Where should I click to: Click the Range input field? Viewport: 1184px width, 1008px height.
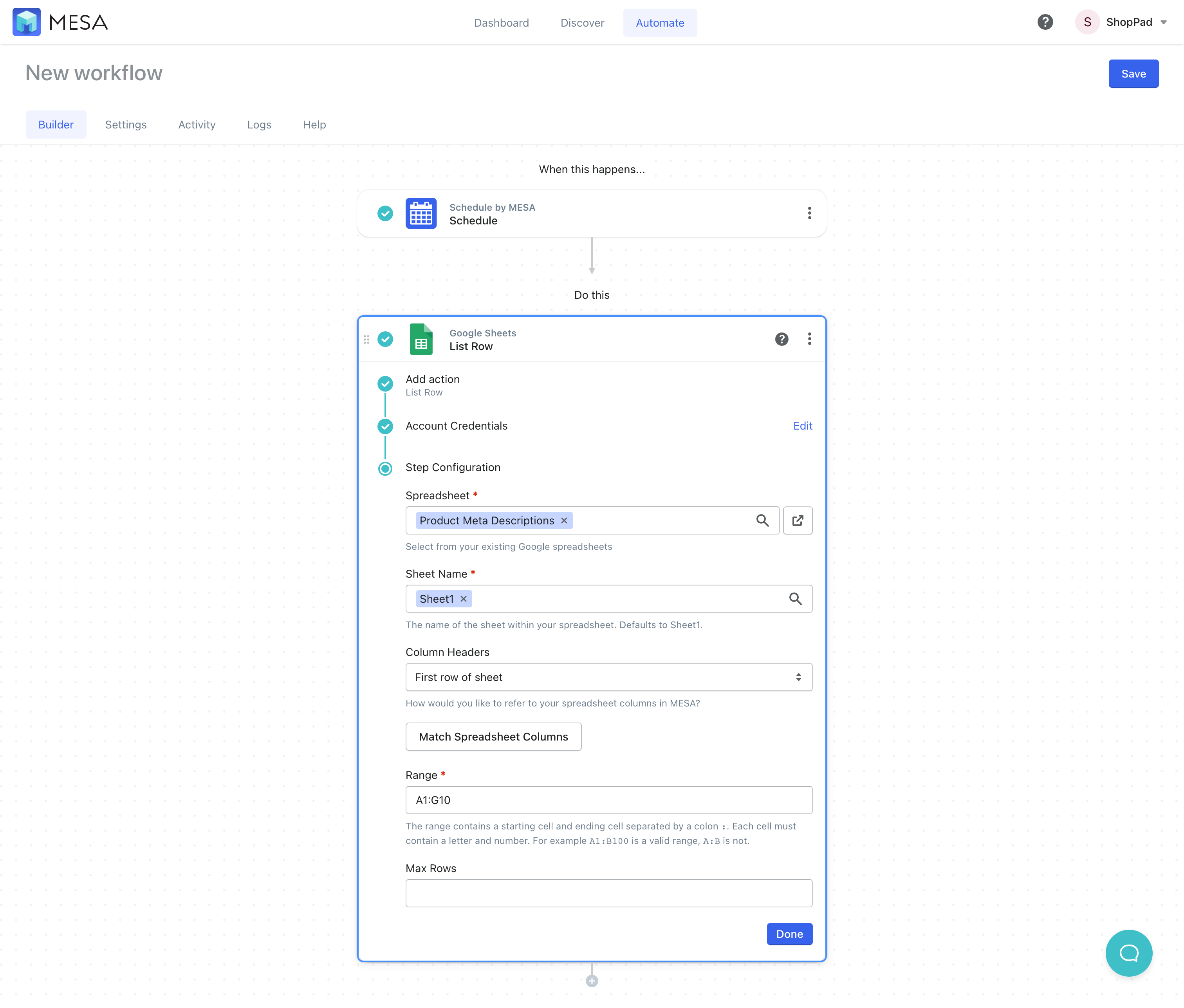point(608,800)
